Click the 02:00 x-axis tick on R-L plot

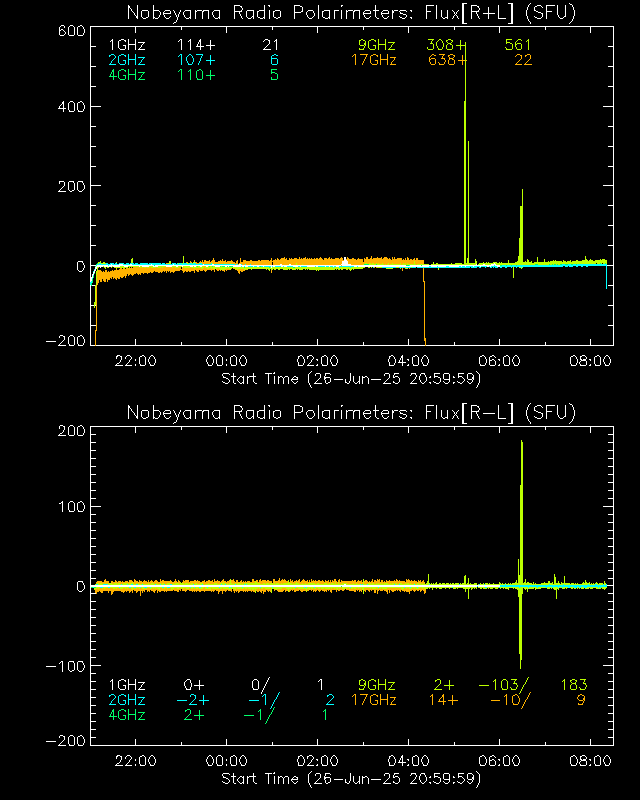317,761
